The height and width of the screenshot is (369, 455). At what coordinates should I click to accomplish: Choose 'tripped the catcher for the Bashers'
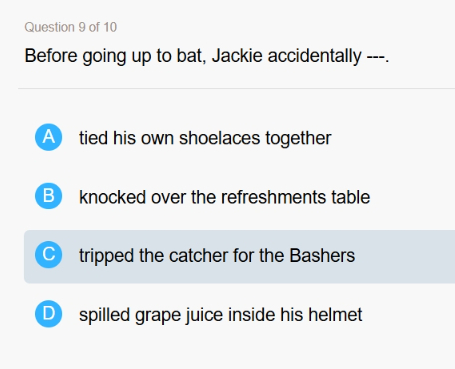217,256
